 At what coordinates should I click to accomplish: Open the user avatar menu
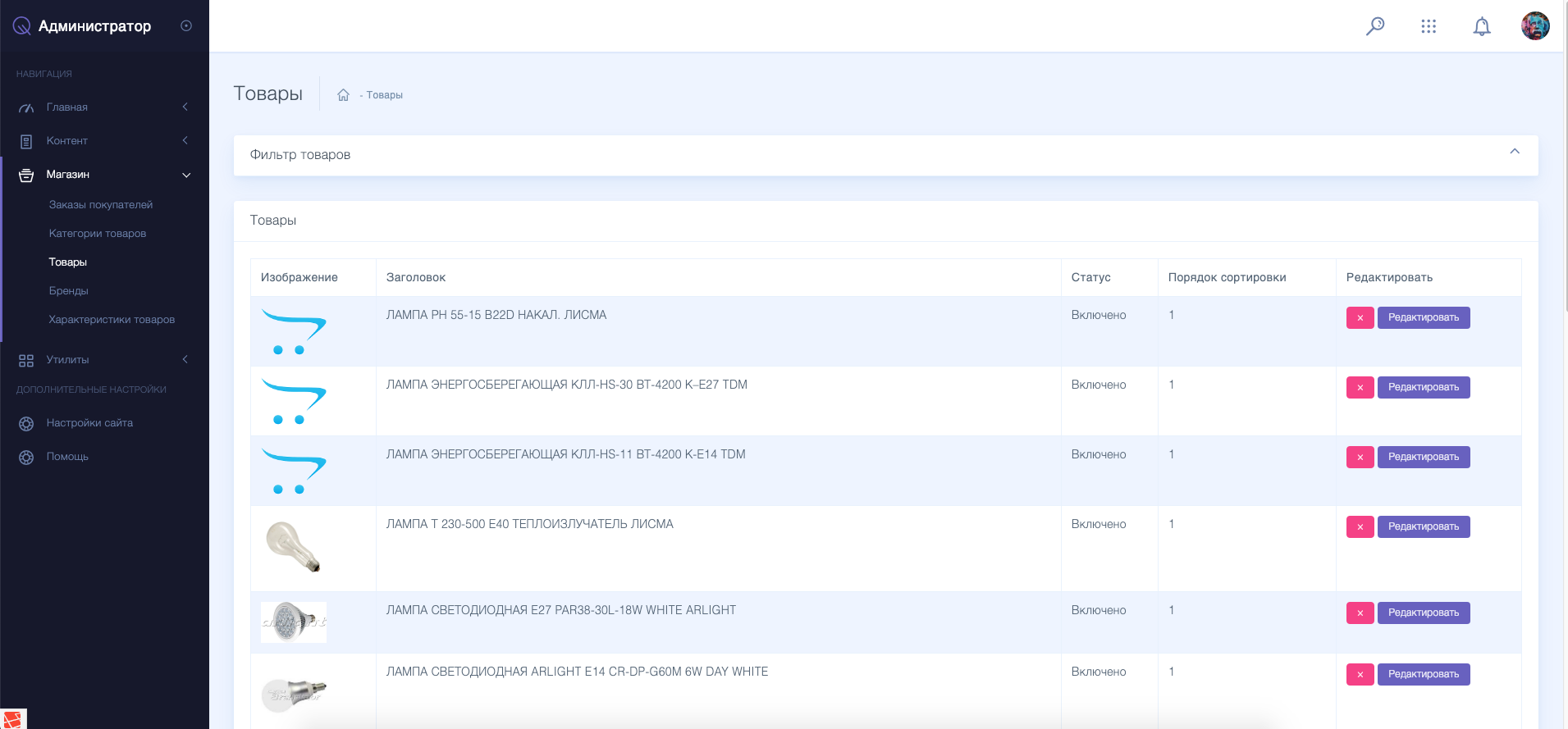[x=1535, y=25]
